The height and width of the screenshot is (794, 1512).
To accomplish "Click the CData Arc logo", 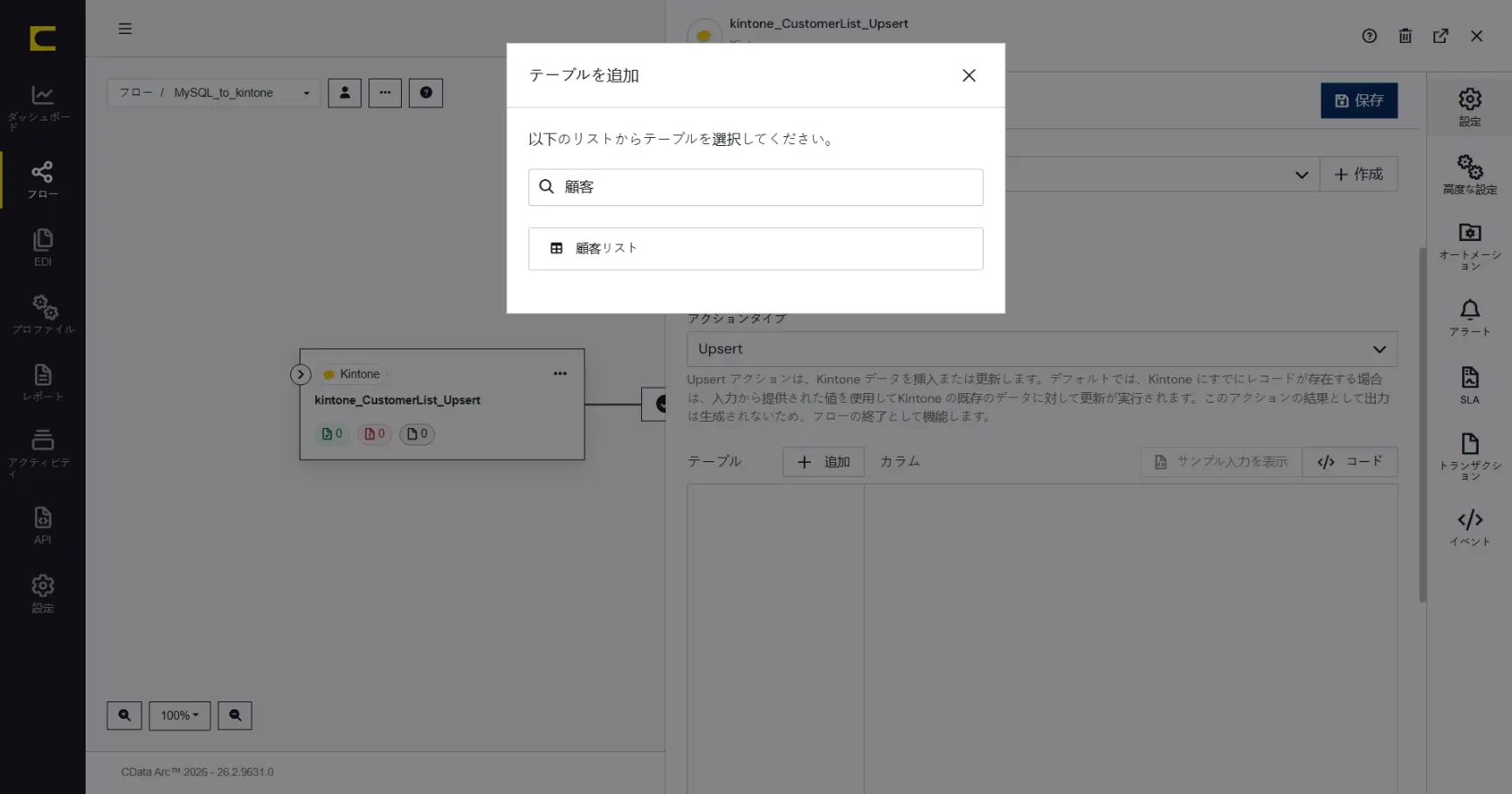I will tap(42, 38).
